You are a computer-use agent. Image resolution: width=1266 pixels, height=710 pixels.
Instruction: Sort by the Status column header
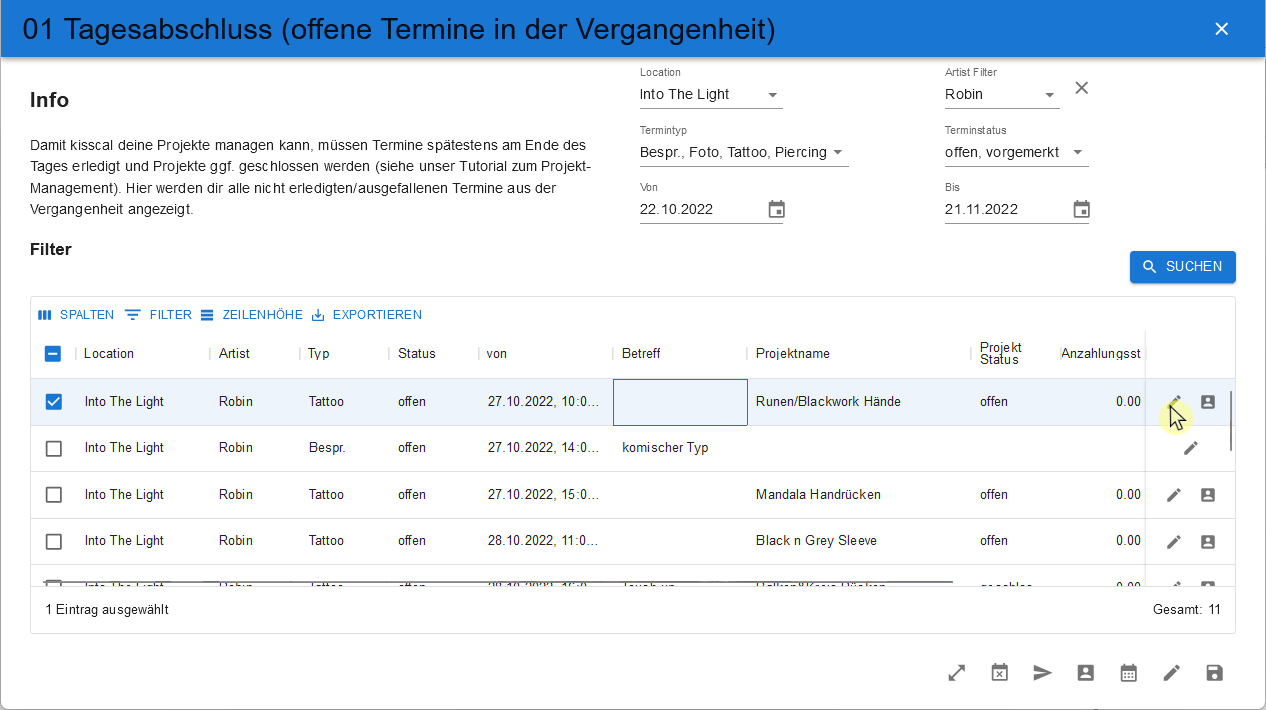pyautogui.click(x=417, y=353)
